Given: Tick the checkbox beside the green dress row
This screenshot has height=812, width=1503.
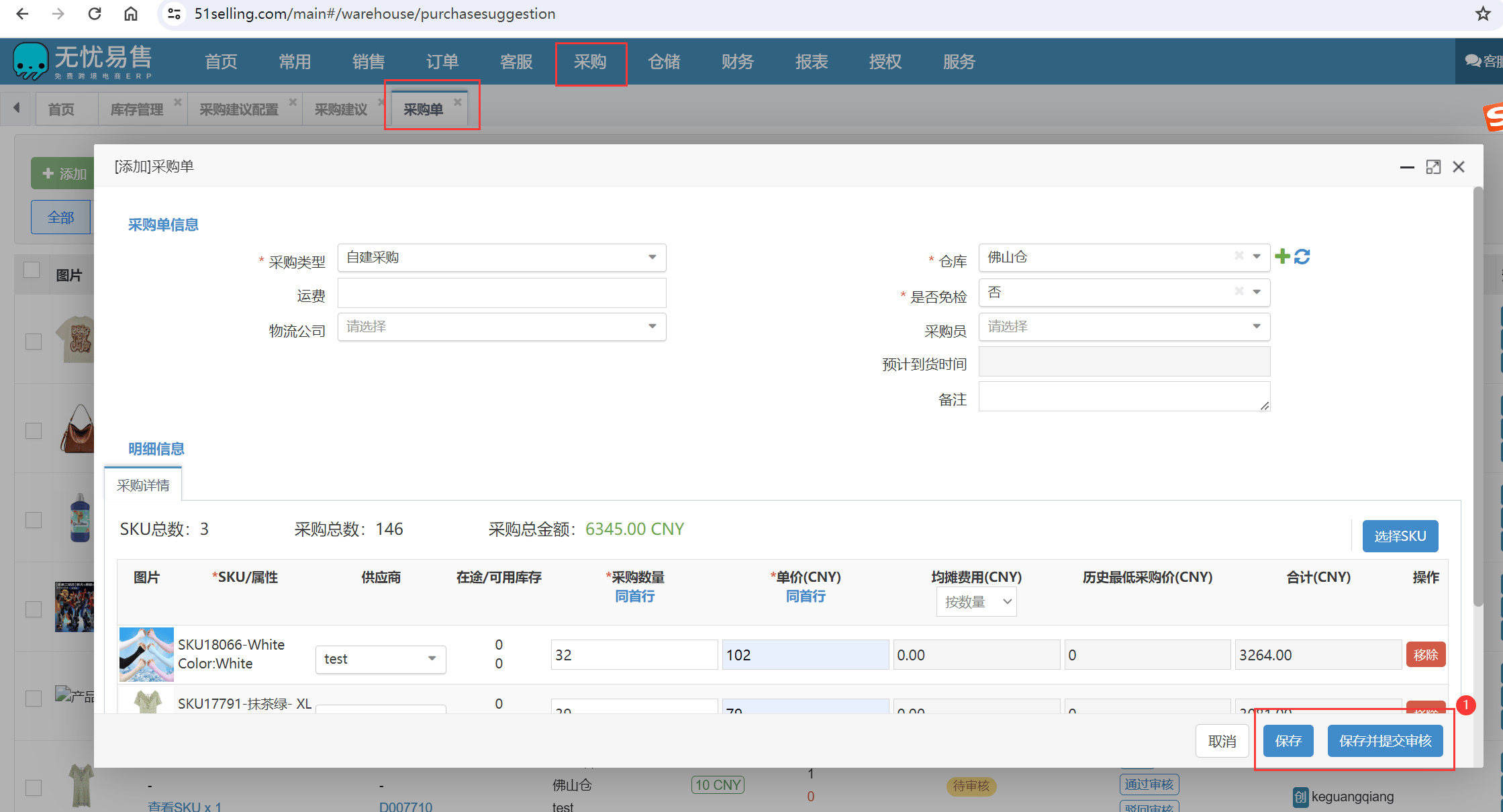Looking at the screenshot, I should 34,787.
